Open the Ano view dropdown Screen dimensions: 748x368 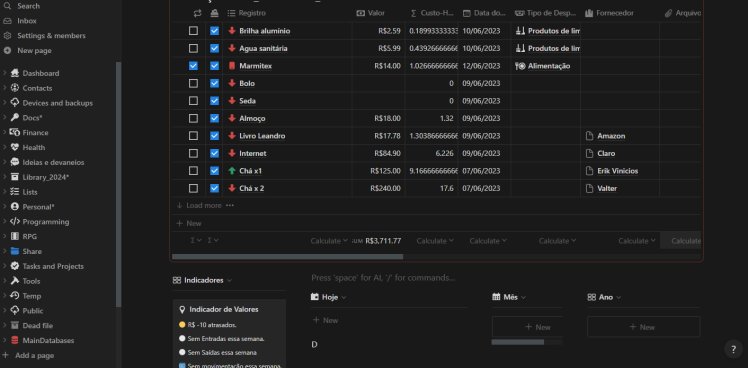604,297
